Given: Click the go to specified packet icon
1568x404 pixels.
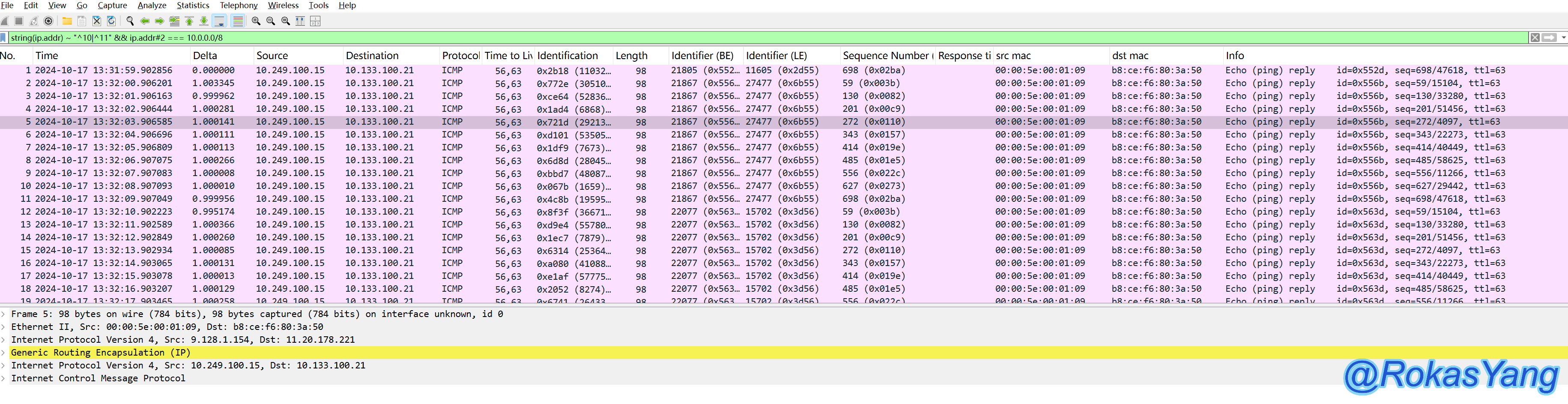Looking at the screenshot, I should (x=174, y=21).
